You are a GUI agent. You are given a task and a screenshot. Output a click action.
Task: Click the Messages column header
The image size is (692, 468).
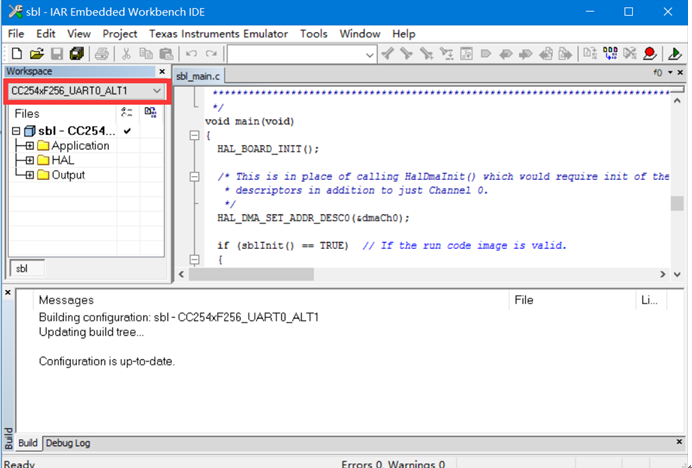[x=271, y=300]
